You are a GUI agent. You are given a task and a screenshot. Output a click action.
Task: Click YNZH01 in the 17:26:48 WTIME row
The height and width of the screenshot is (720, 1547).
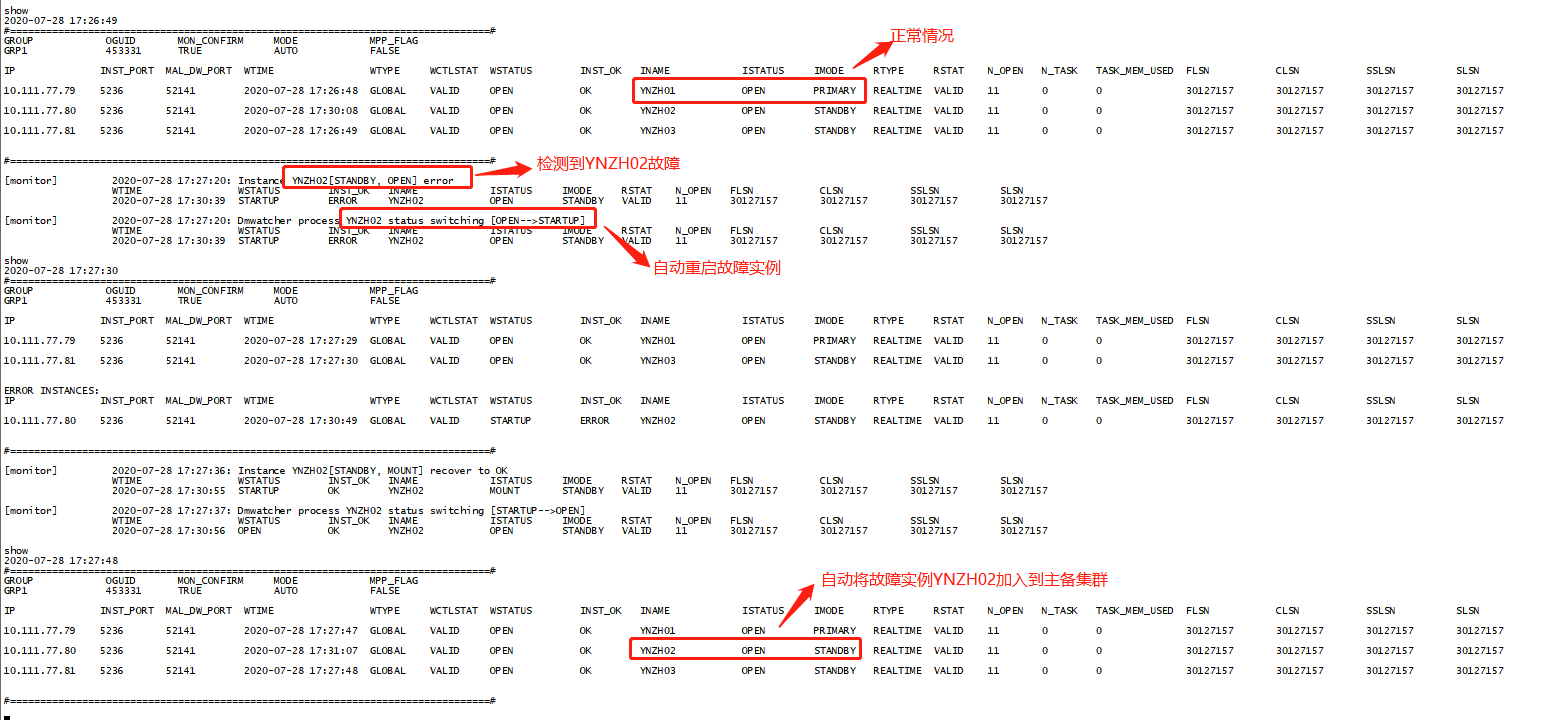[x=658, y=91]
